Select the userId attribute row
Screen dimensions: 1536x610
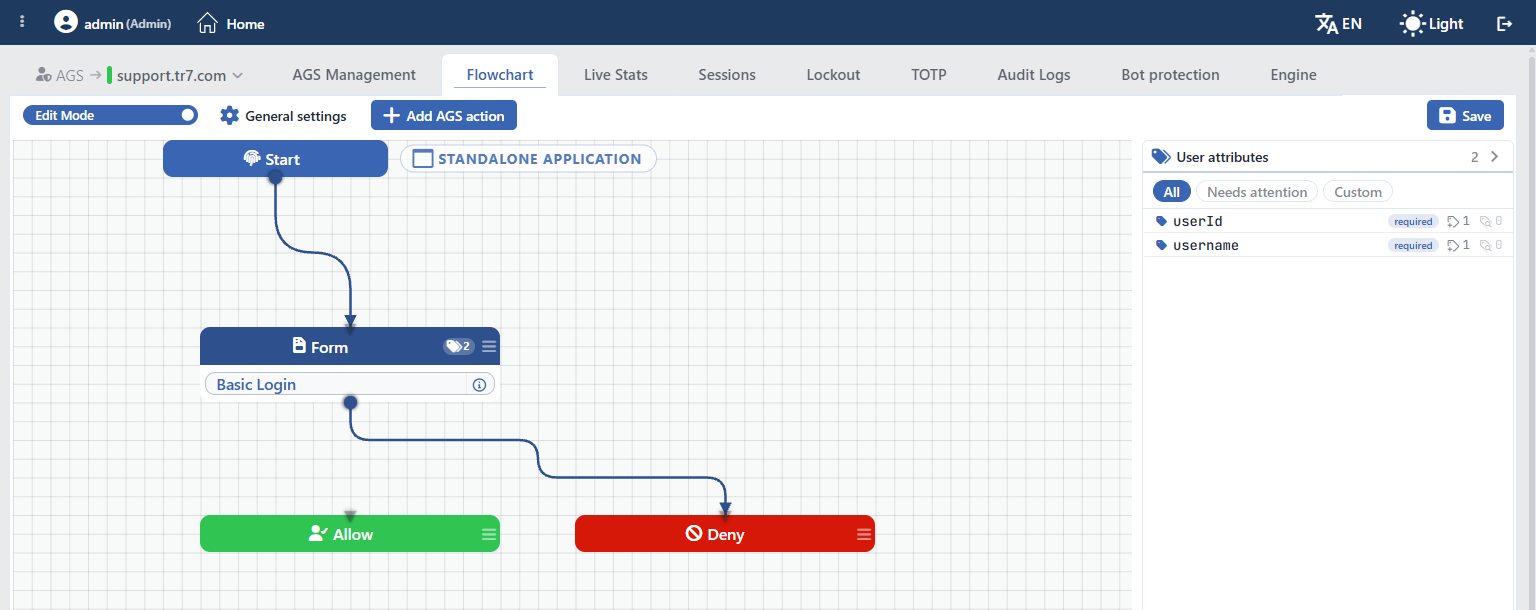coord(1327,221)
